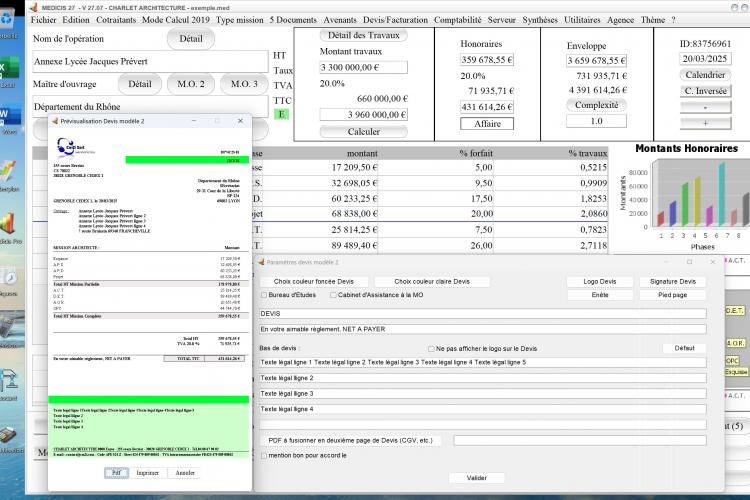Click the DEVIS title text field
This screenshot has width=750, height=500.
pos(483,313)
